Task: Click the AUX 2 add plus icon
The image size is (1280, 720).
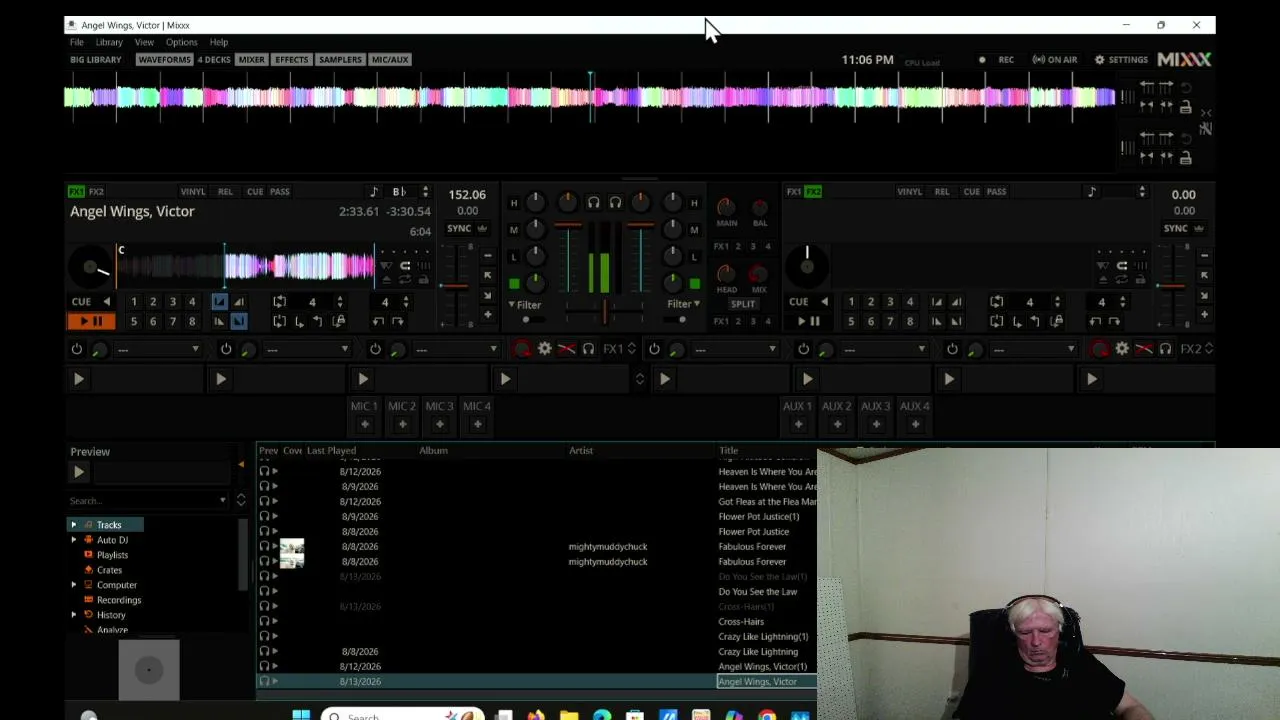Action: (x=836, y=424)
